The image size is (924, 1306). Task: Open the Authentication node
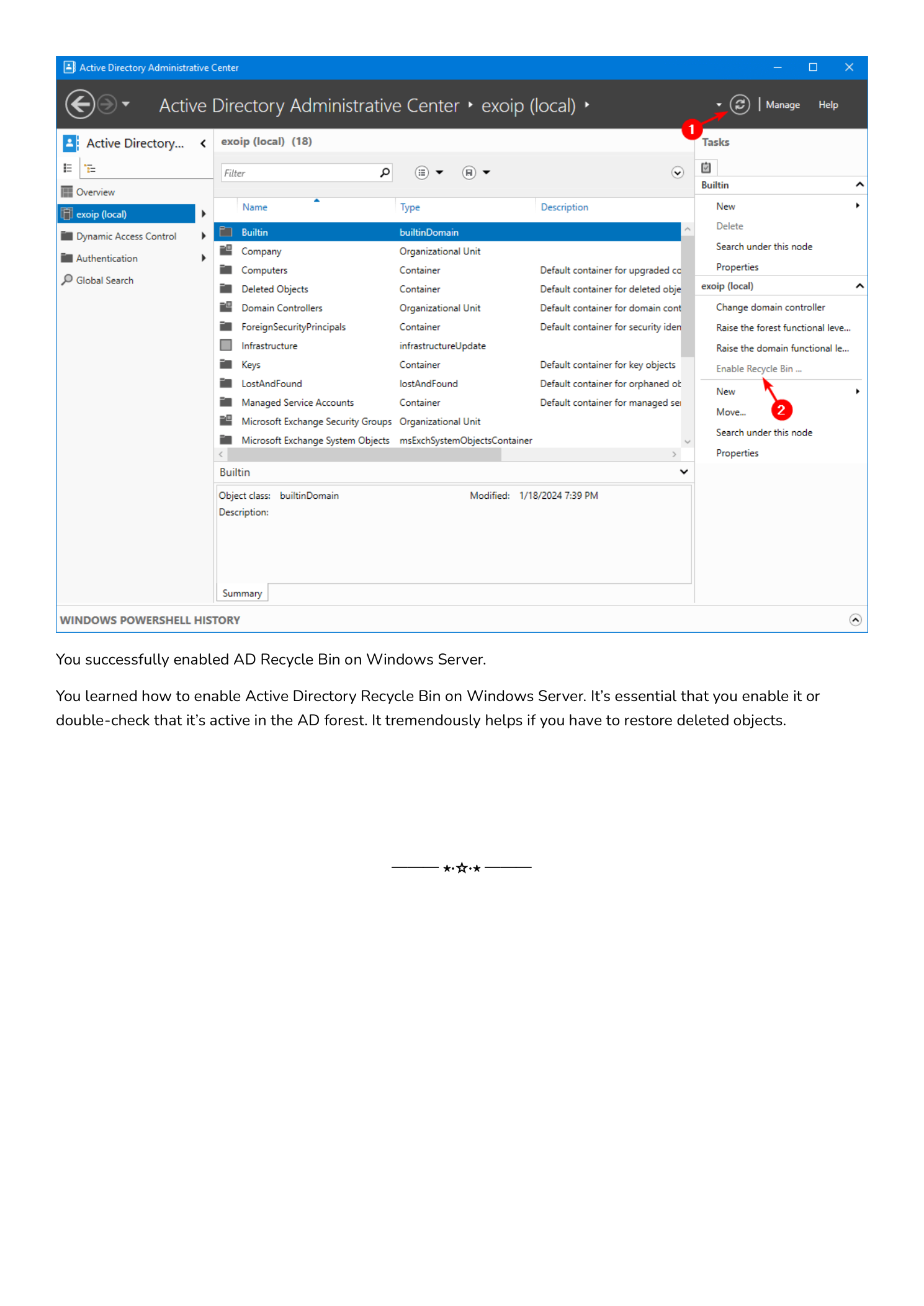click(x=107, y=258)
